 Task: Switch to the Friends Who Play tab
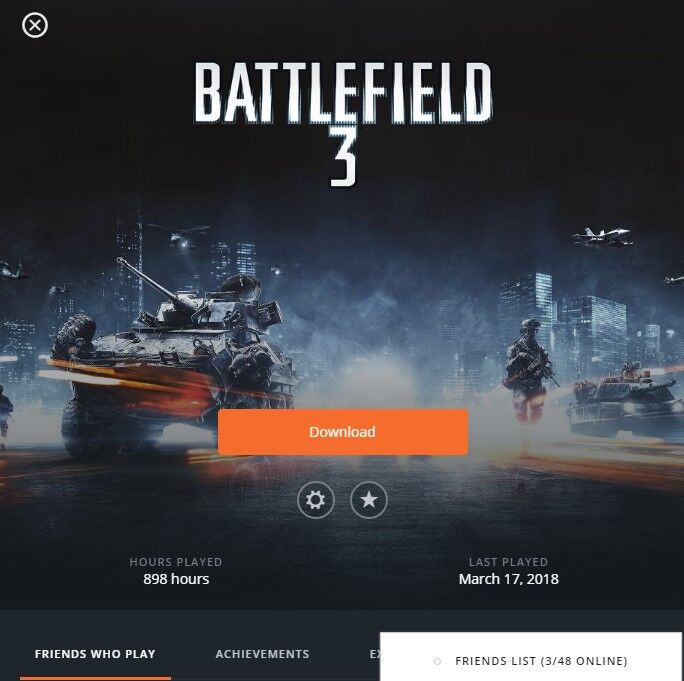95,654
